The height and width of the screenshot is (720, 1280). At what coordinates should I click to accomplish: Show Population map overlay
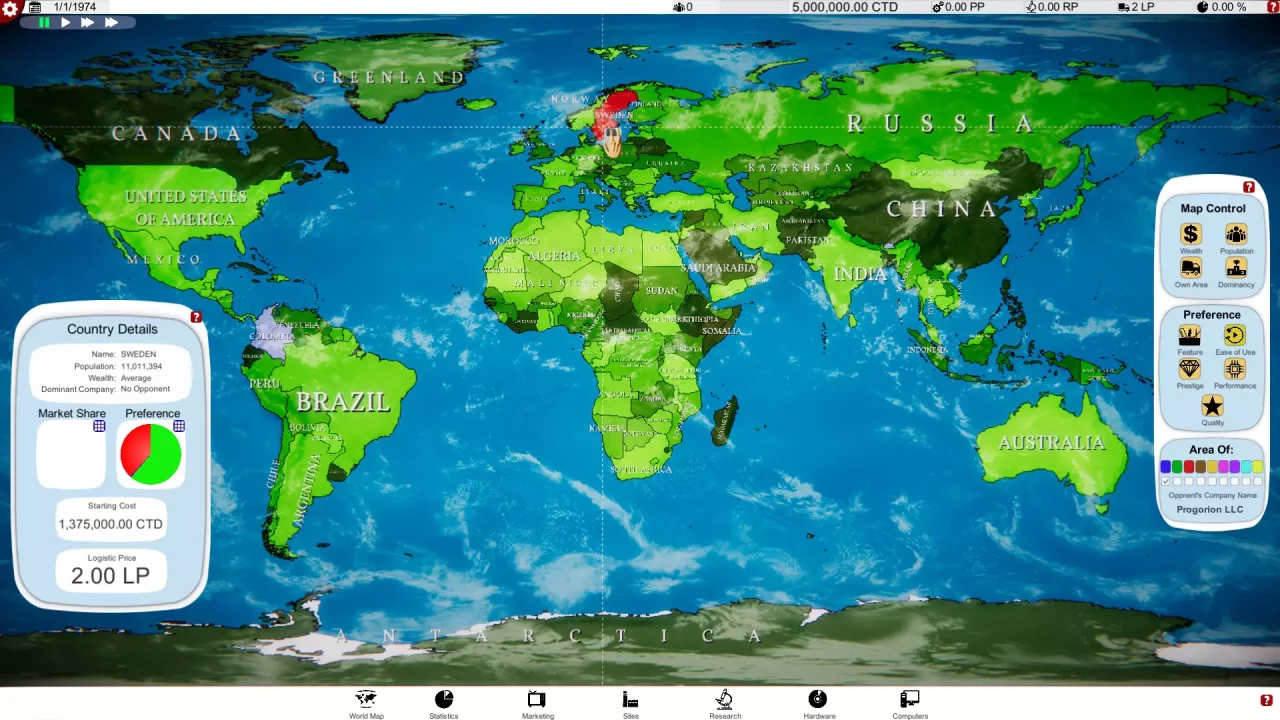(x=1236, y=236)
